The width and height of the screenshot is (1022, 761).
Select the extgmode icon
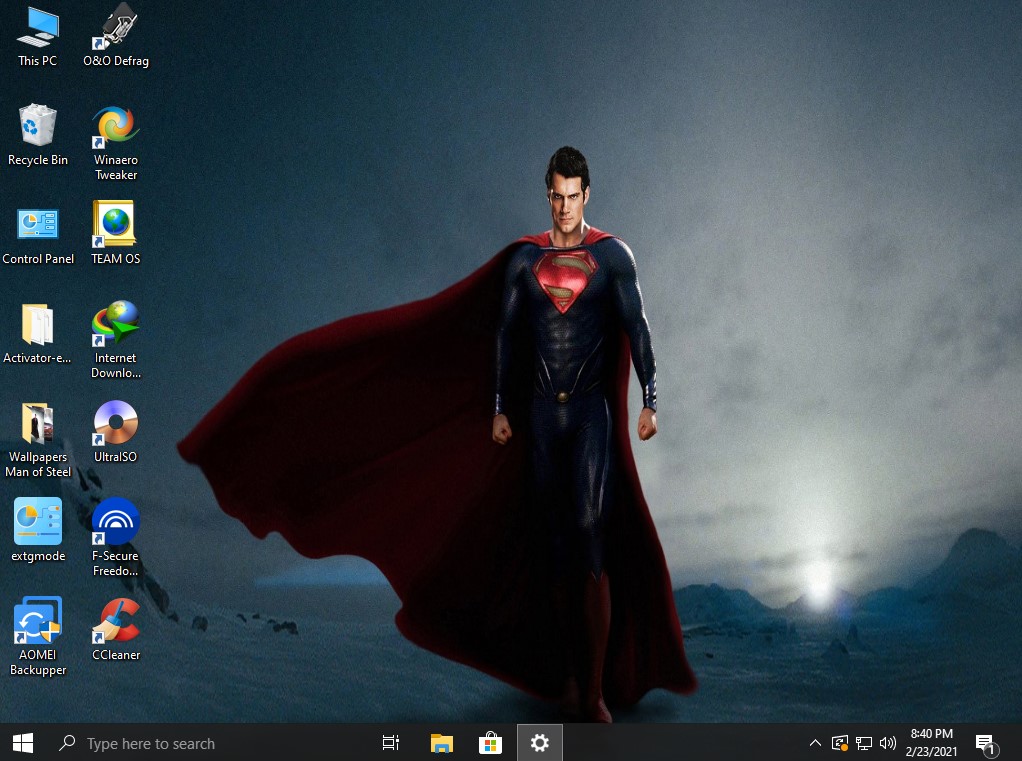[38, 530]
